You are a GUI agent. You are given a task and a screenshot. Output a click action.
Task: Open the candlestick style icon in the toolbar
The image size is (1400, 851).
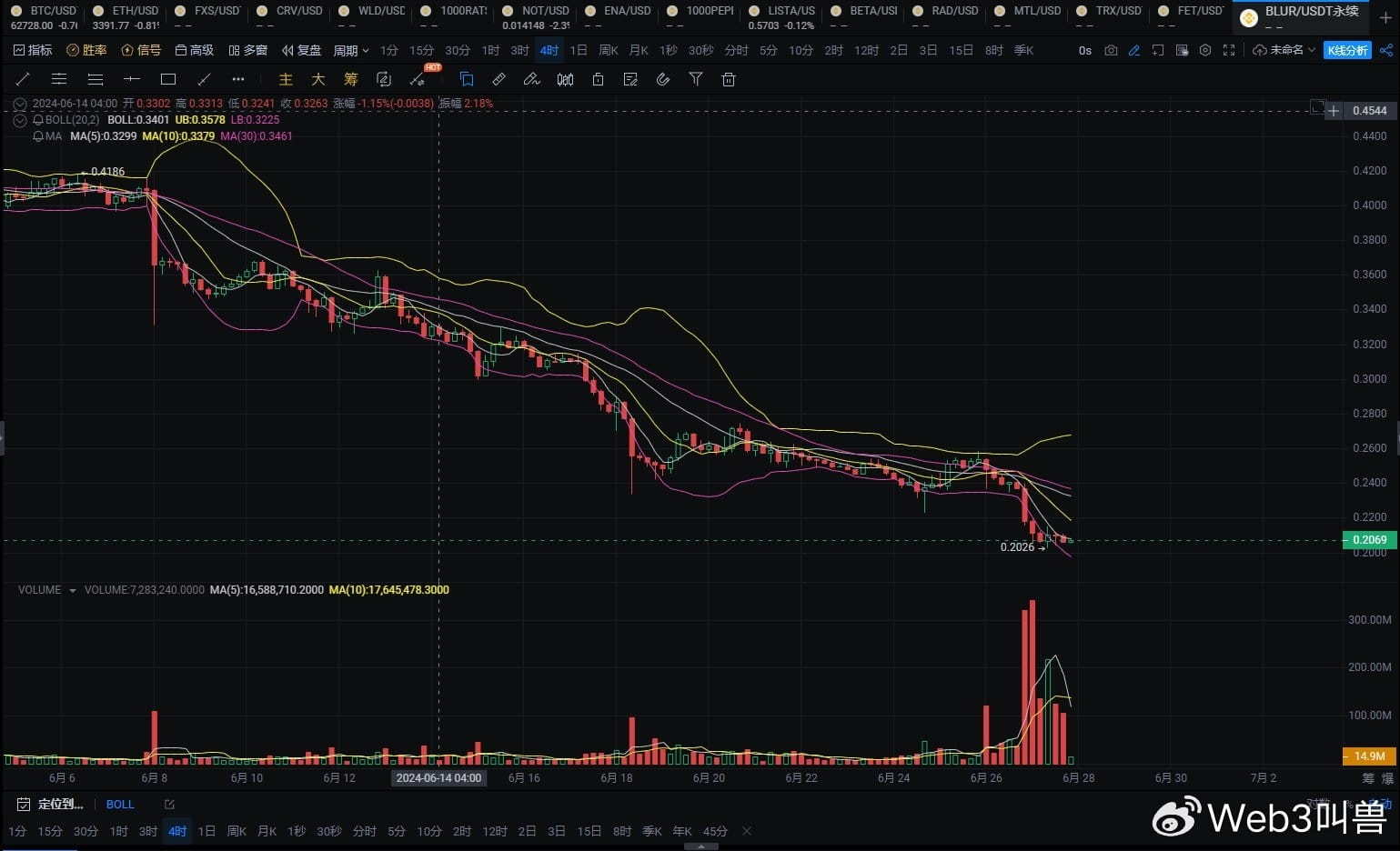pyautogui.click(x=565, y=79)
